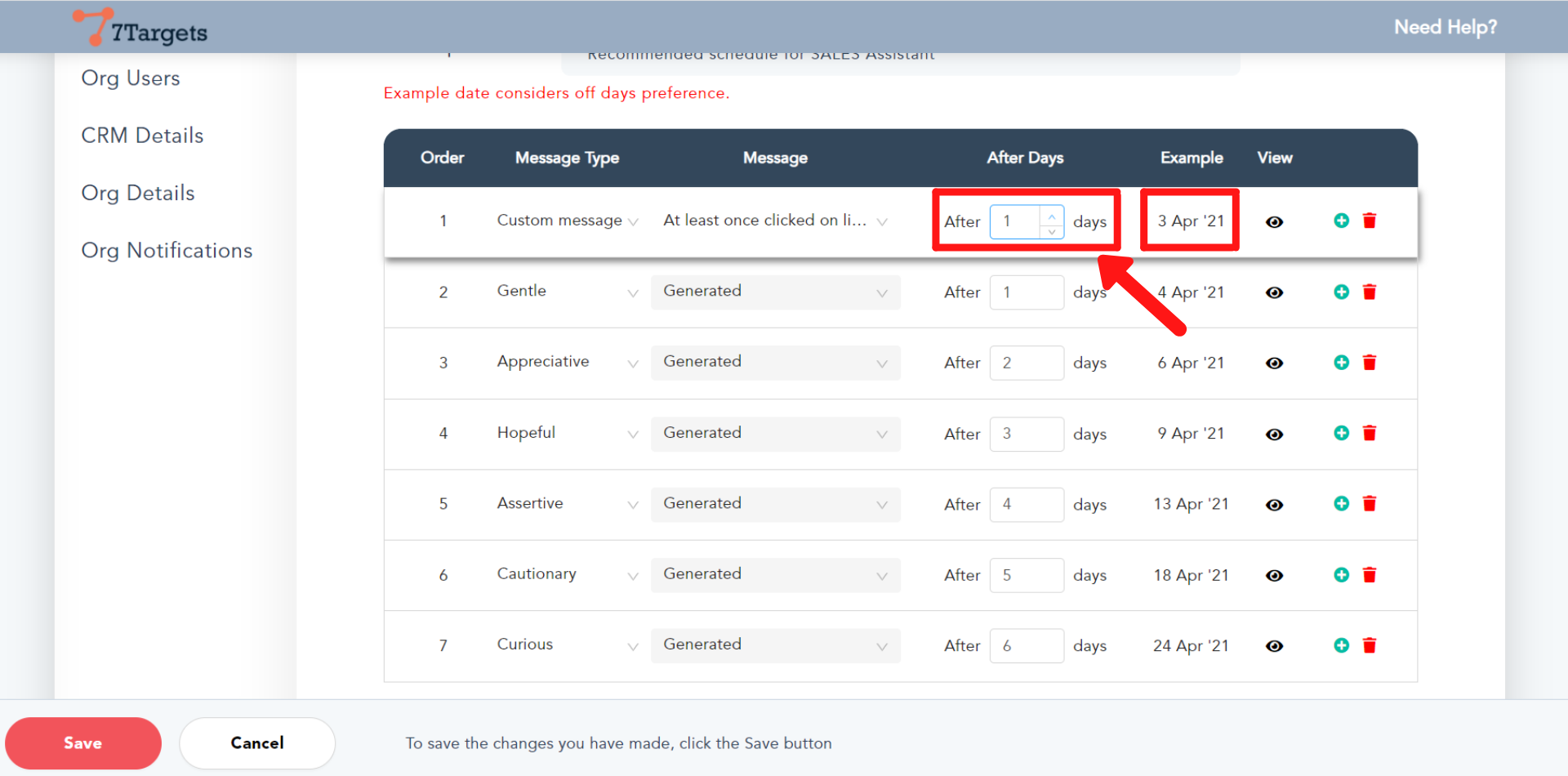Increment the After Days value for row 1
The width and height of the screenshot is (1568, 776).
(1052, 213)
